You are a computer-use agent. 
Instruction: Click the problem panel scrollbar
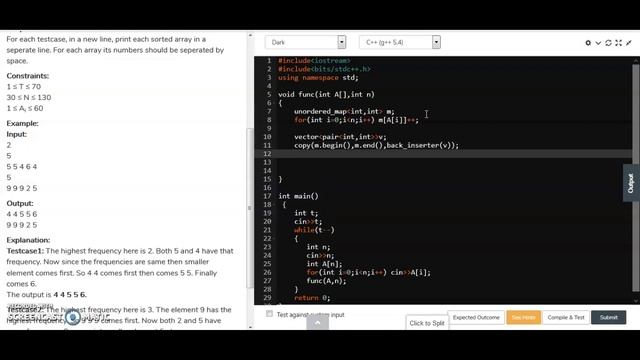tap(250, 208)
